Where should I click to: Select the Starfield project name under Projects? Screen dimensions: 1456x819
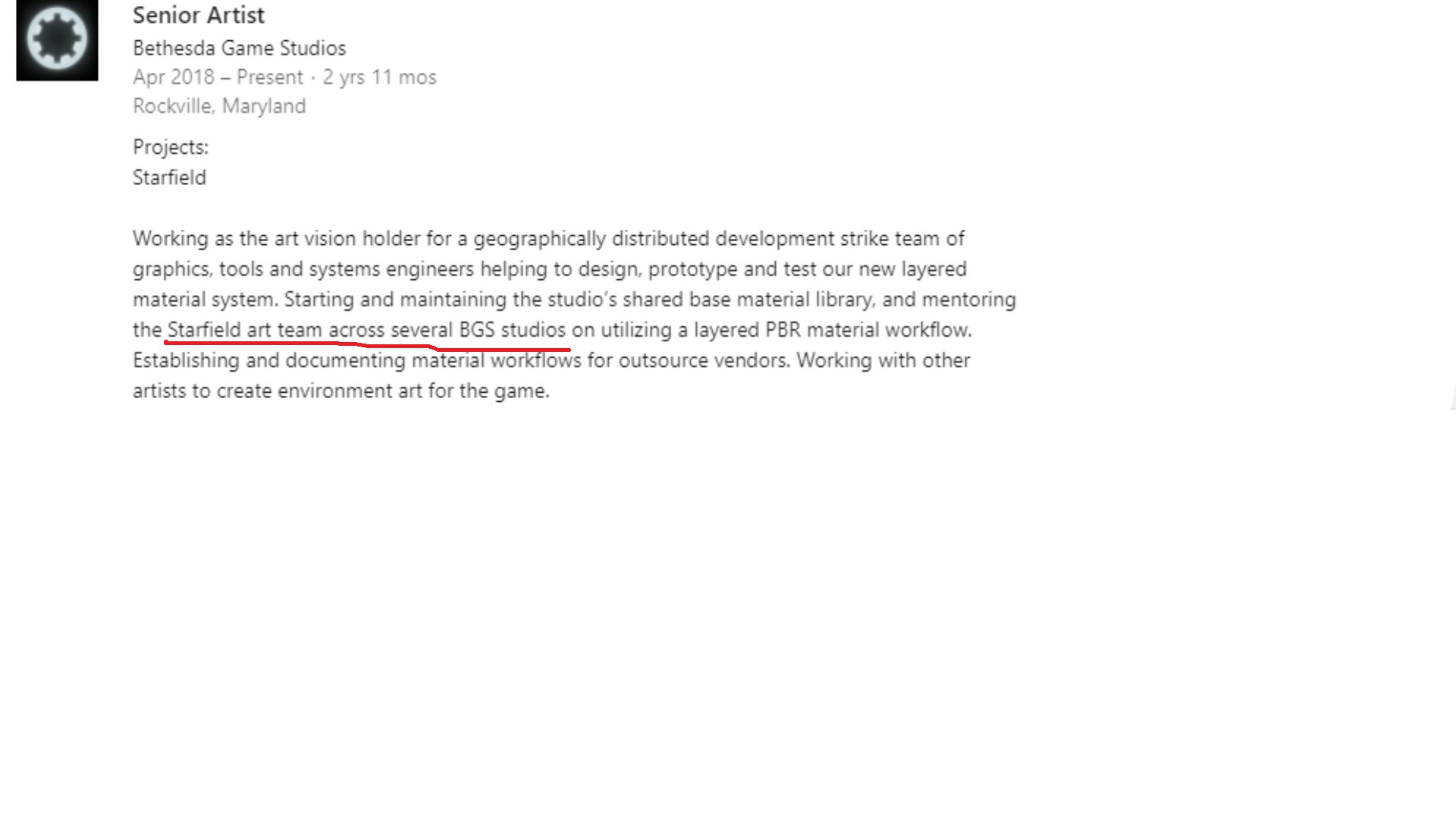pyautogui.click(x=169, y=177)
